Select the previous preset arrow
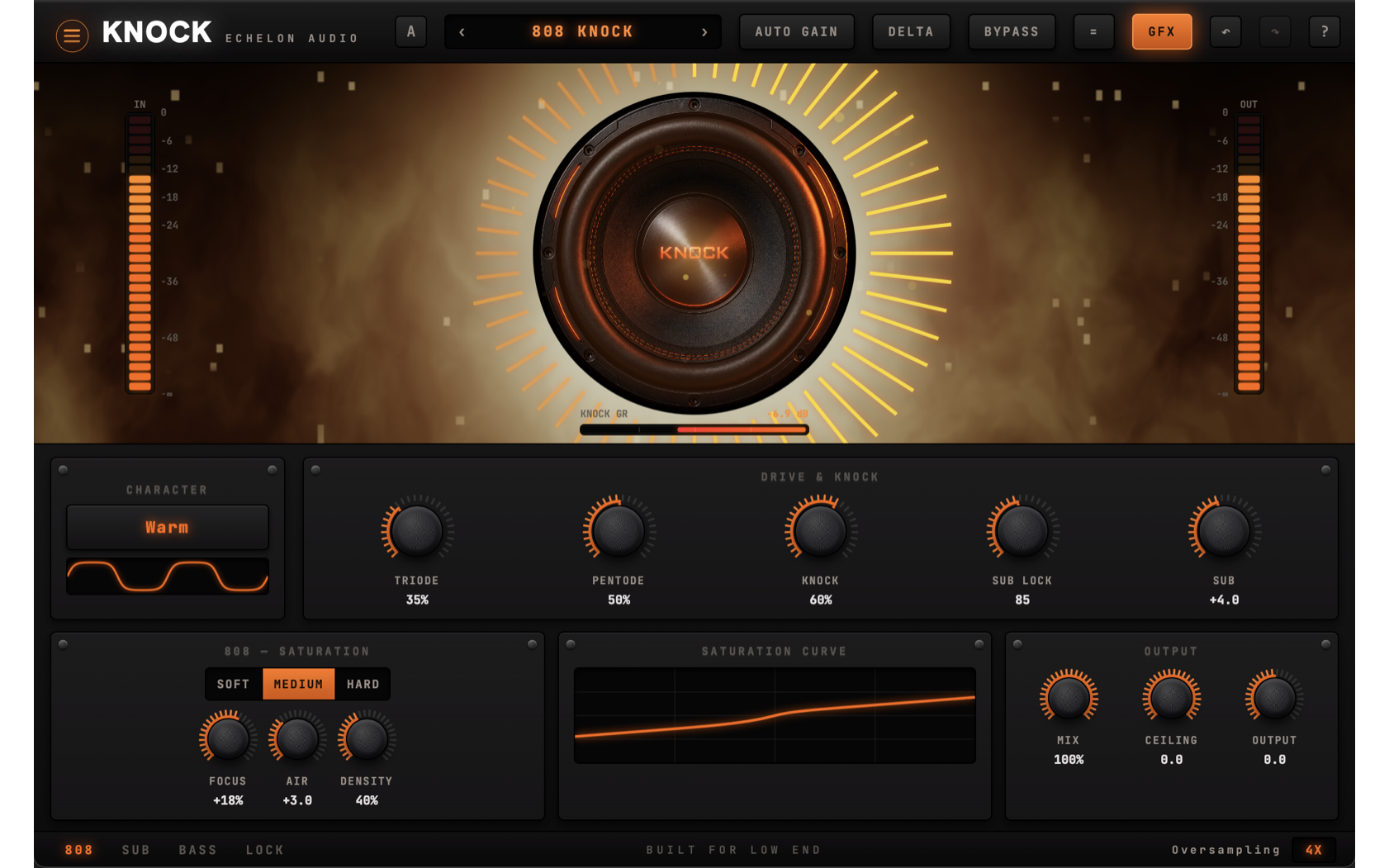This screenshot has width=1389, height=868. (462, 32)
